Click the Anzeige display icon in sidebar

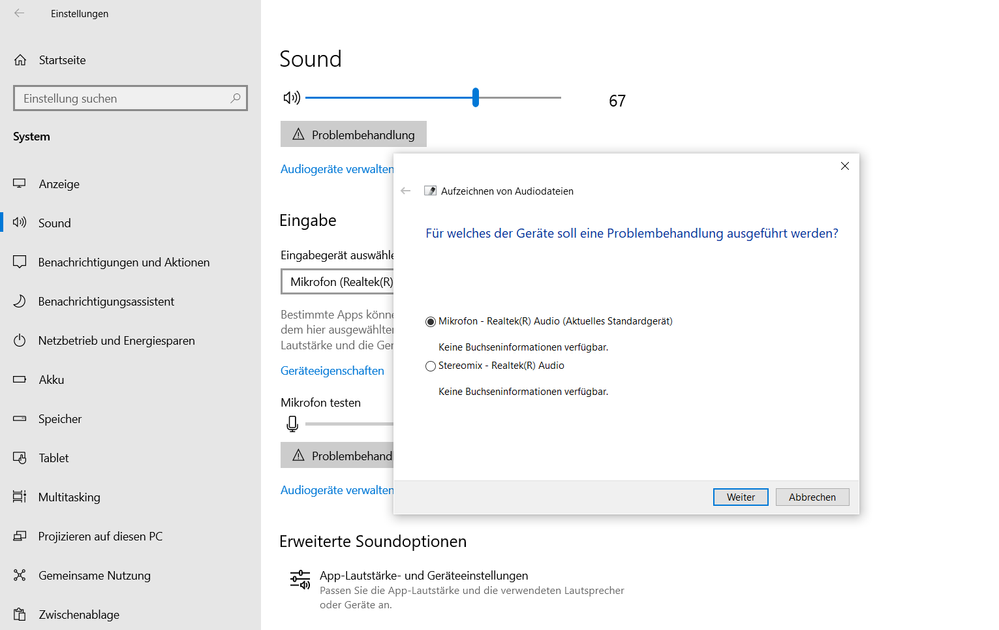[19, 184]
